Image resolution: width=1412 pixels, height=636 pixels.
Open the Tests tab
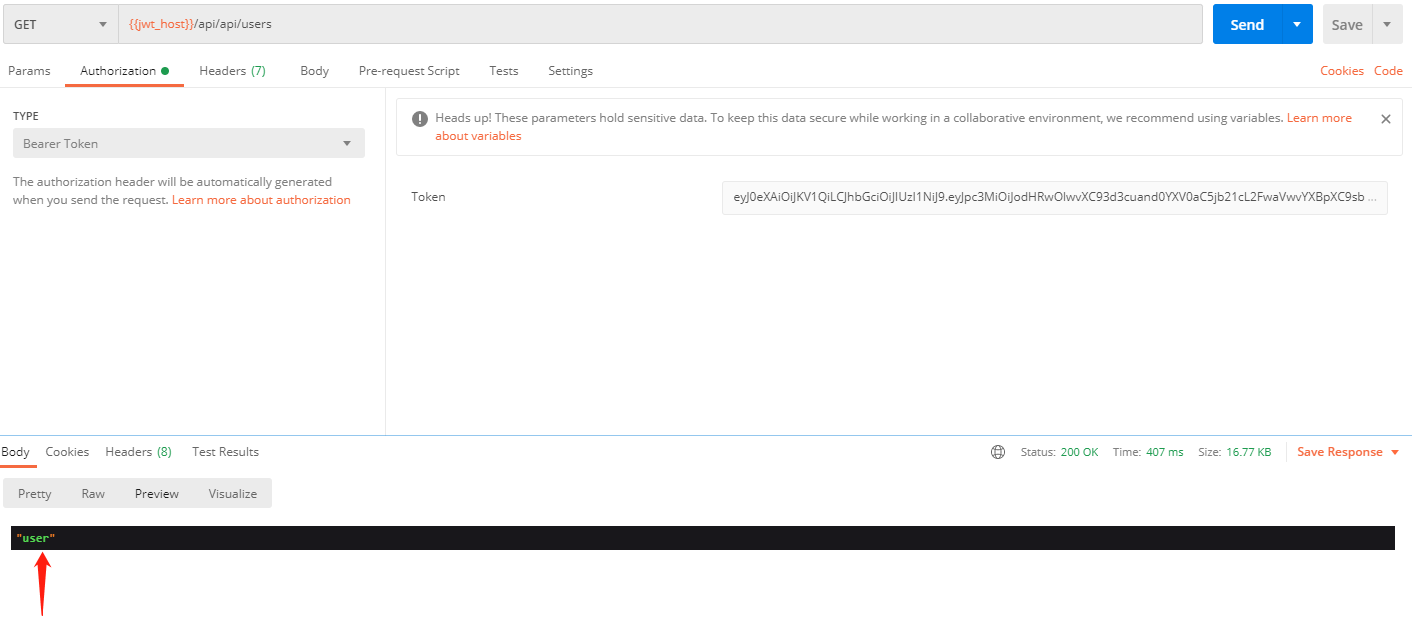tap(504, 71)
